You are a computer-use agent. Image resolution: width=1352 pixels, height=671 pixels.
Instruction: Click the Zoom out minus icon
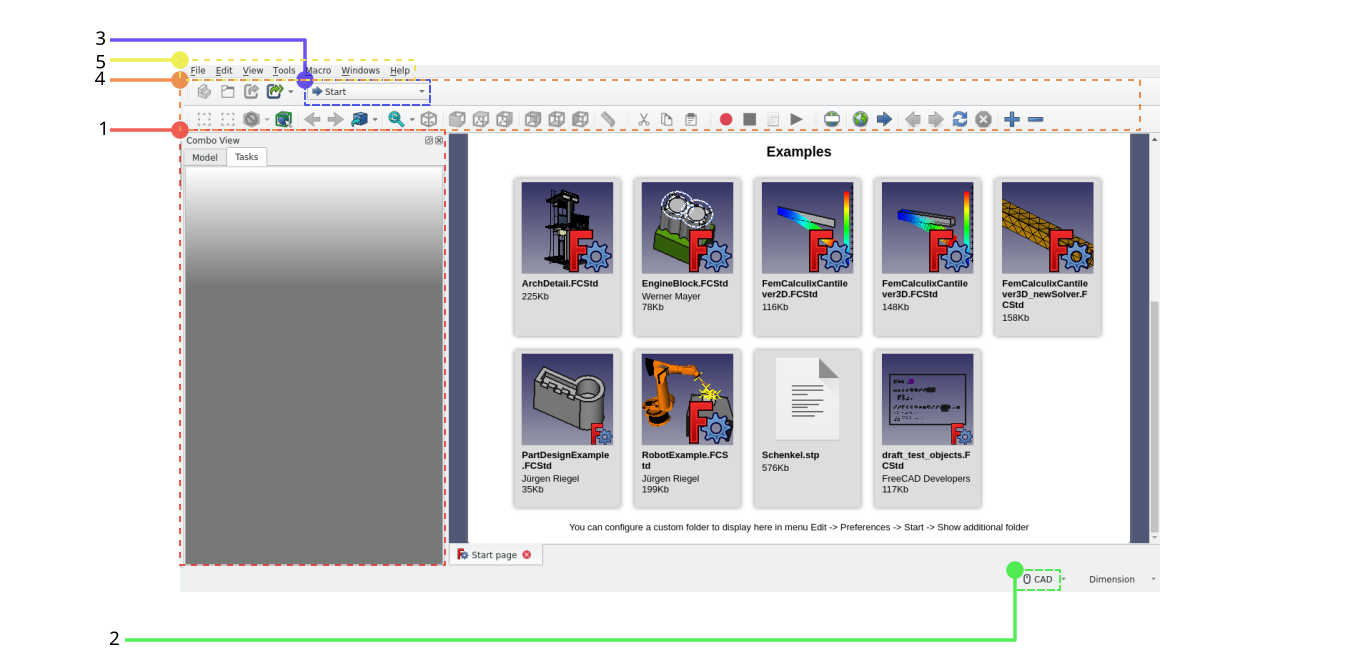click(x=1036, y=119)
